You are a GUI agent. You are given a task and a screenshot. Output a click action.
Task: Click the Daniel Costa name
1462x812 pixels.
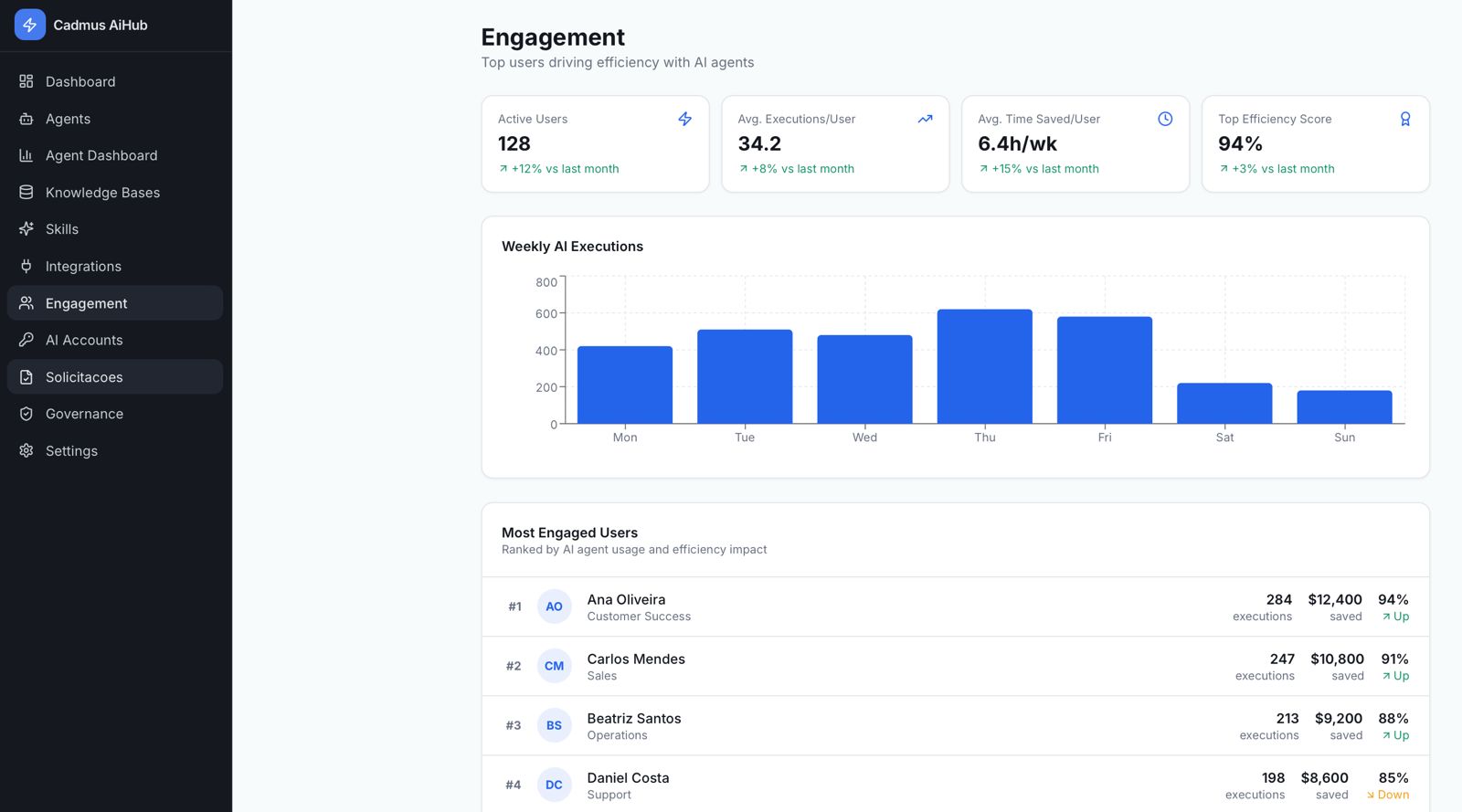click(x=628, y=777)
